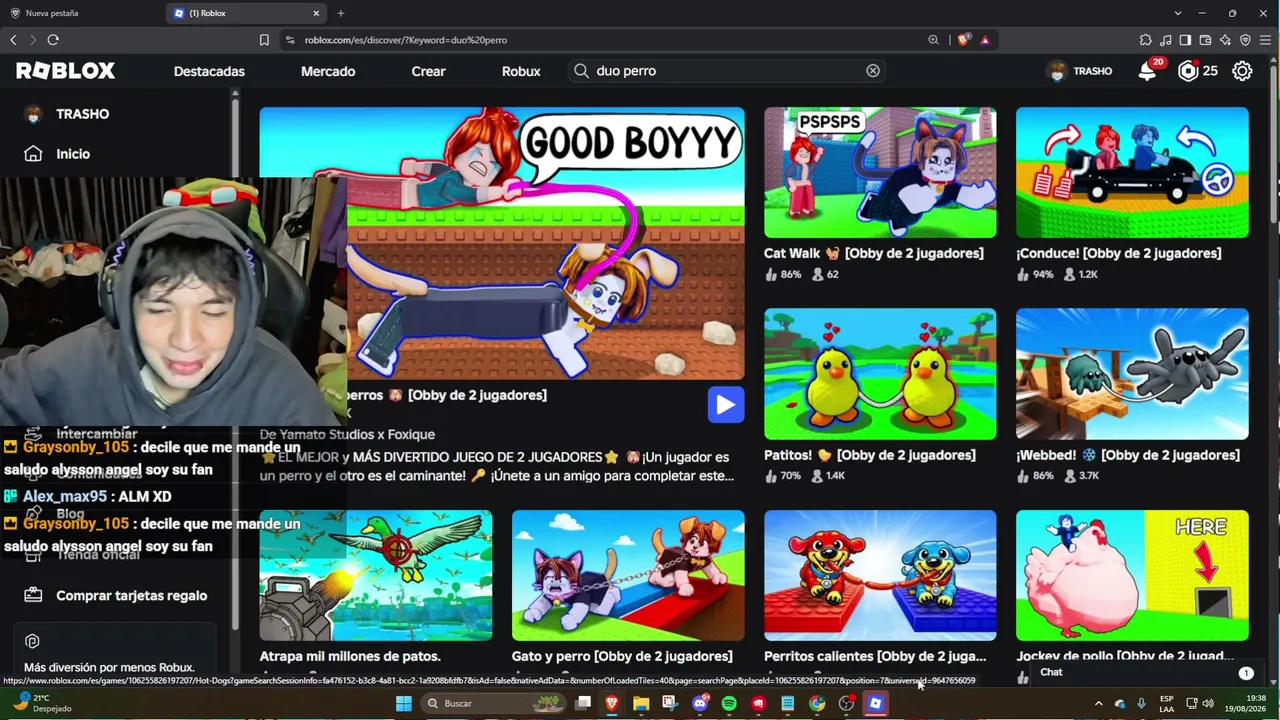The height and width of the screenshot is (720, 1280).
Task: Click the zoom magnifier in address bar
Action: [933, 40]
